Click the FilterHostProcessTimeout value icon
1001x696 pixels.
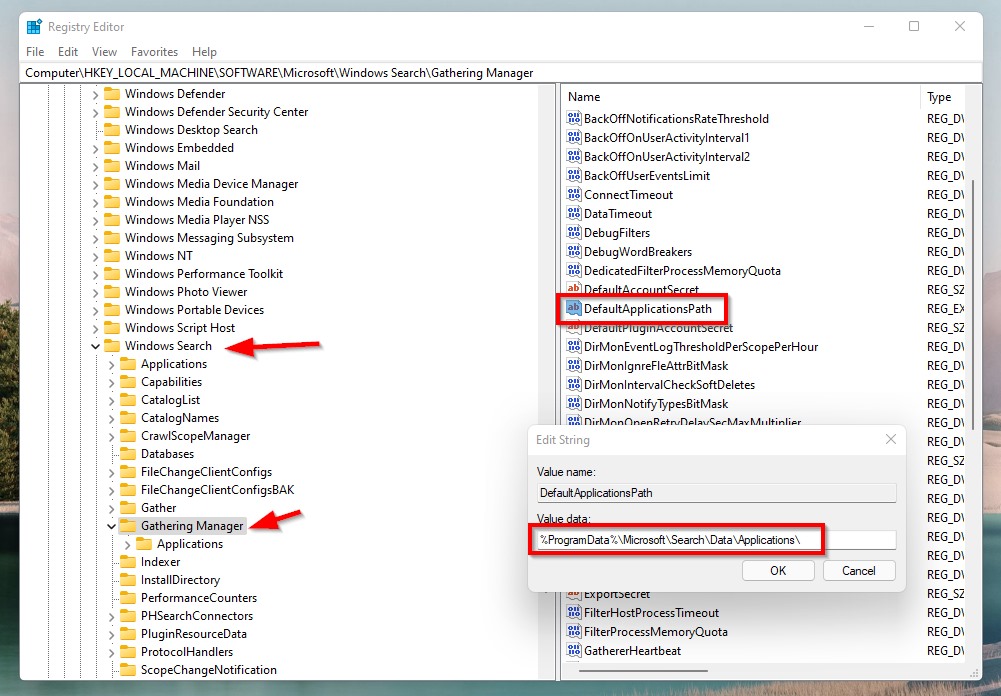point(574,612)
